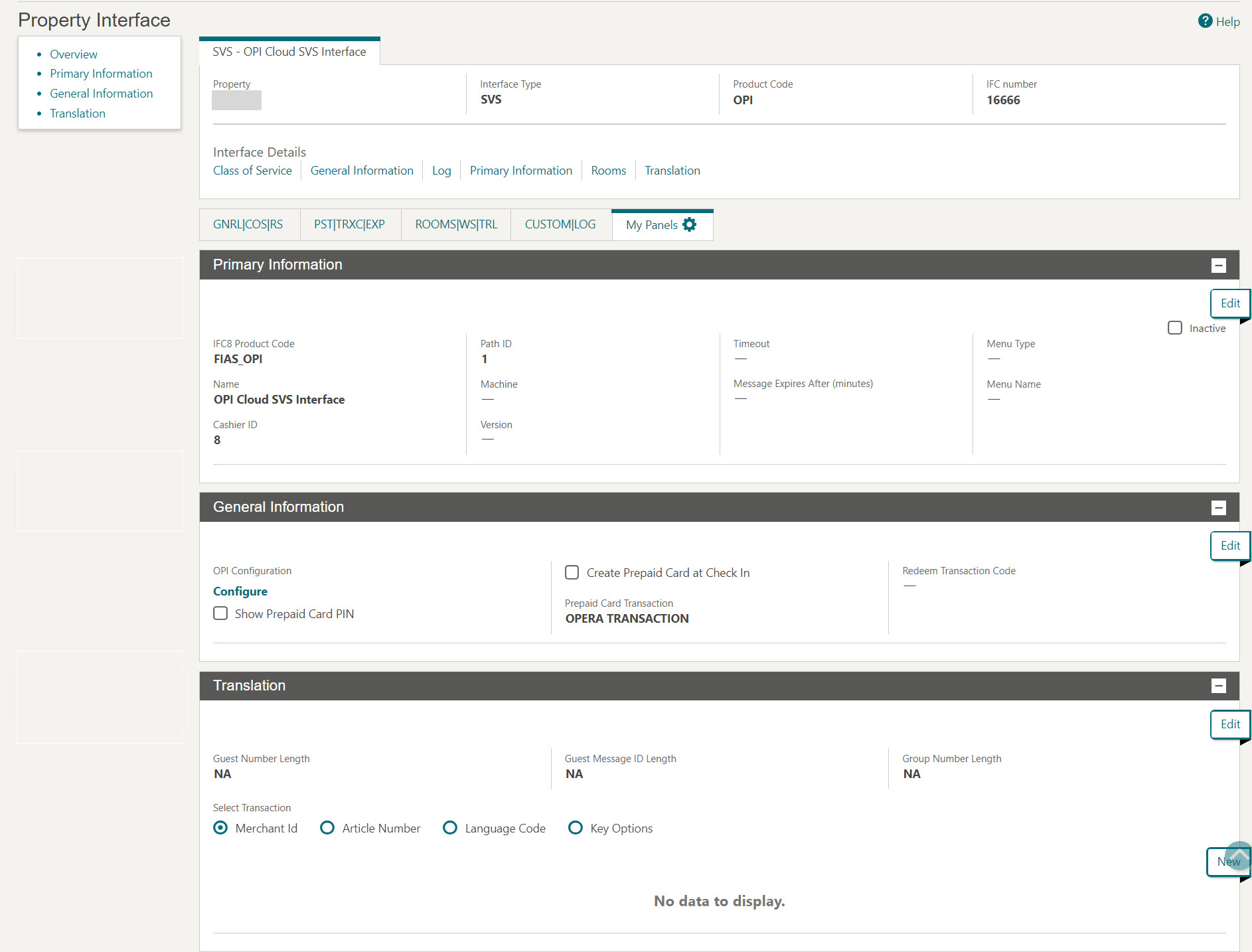
Task: Open the Rooms interface details link
Action: tap(608, 170)
